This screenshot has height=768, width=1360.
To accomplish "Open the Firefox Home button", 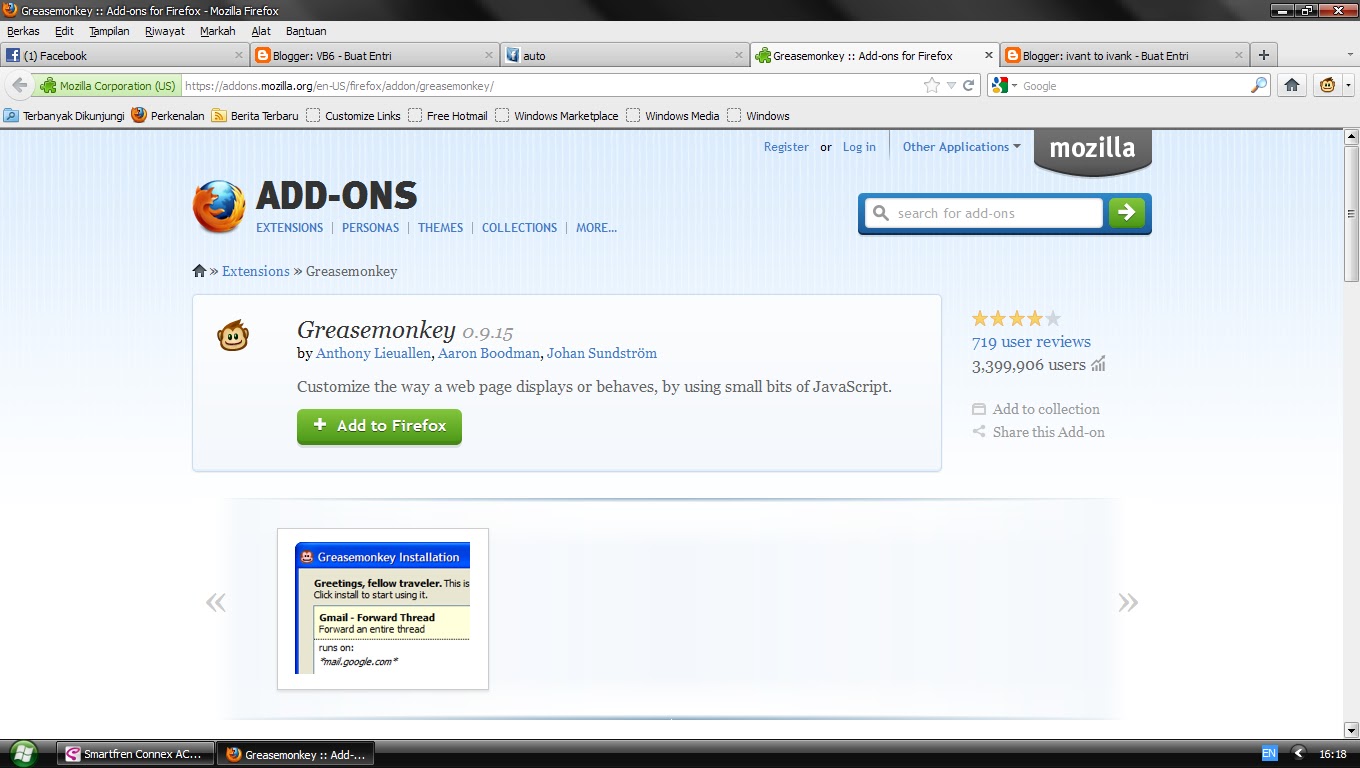I will pyautogui.click(x=1292, y=85).
